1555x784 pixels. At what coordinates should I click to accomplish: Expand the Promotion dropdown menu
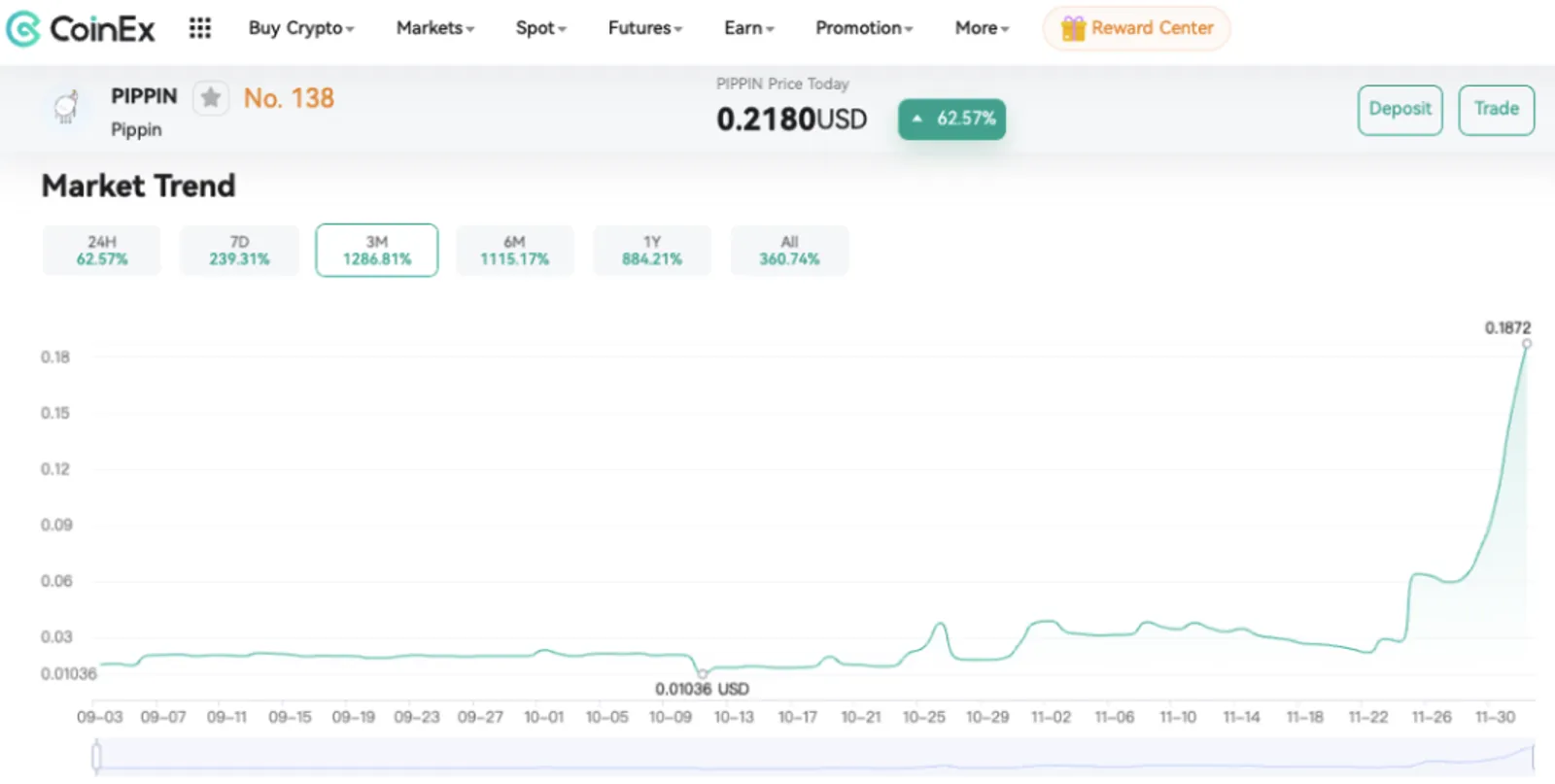click(864, 28)
